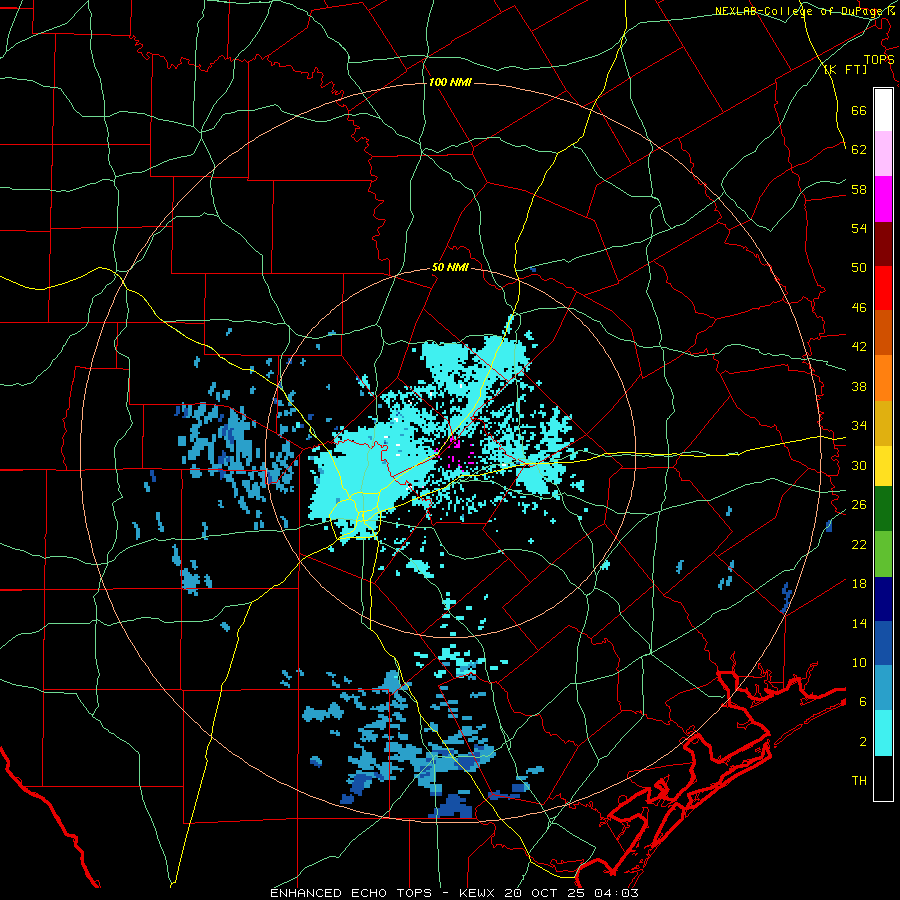Select the '38' legend value

(x=859, y=386)
